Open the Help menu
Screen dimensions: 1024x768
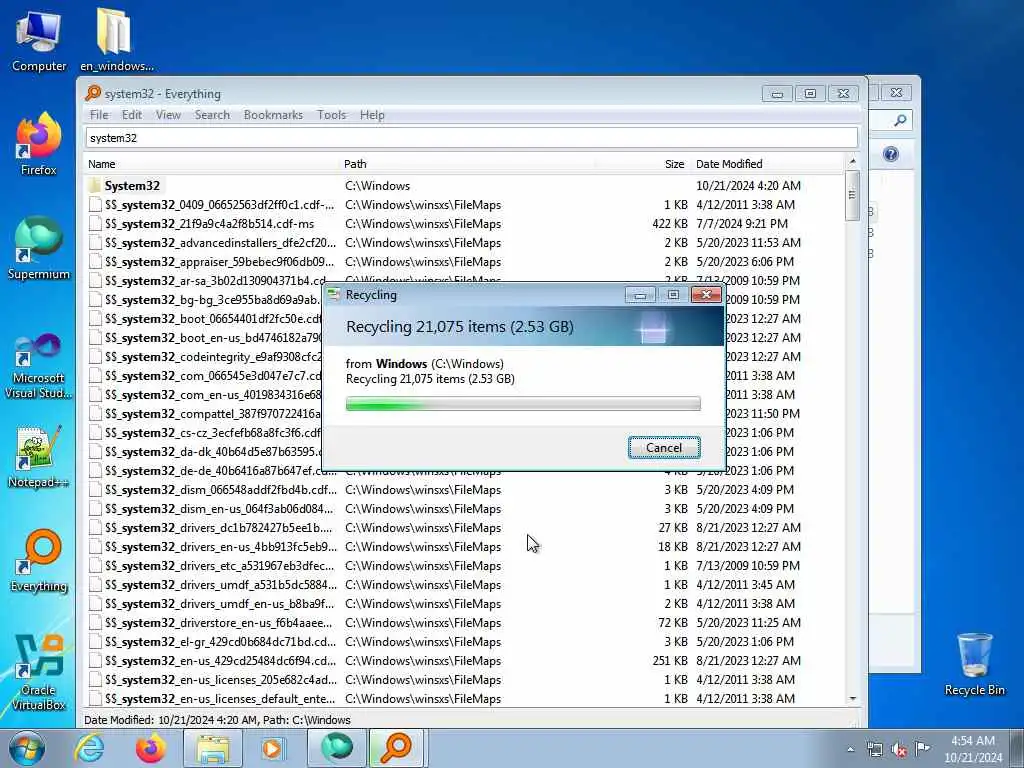pyautogui.click(x=372, y=115)
